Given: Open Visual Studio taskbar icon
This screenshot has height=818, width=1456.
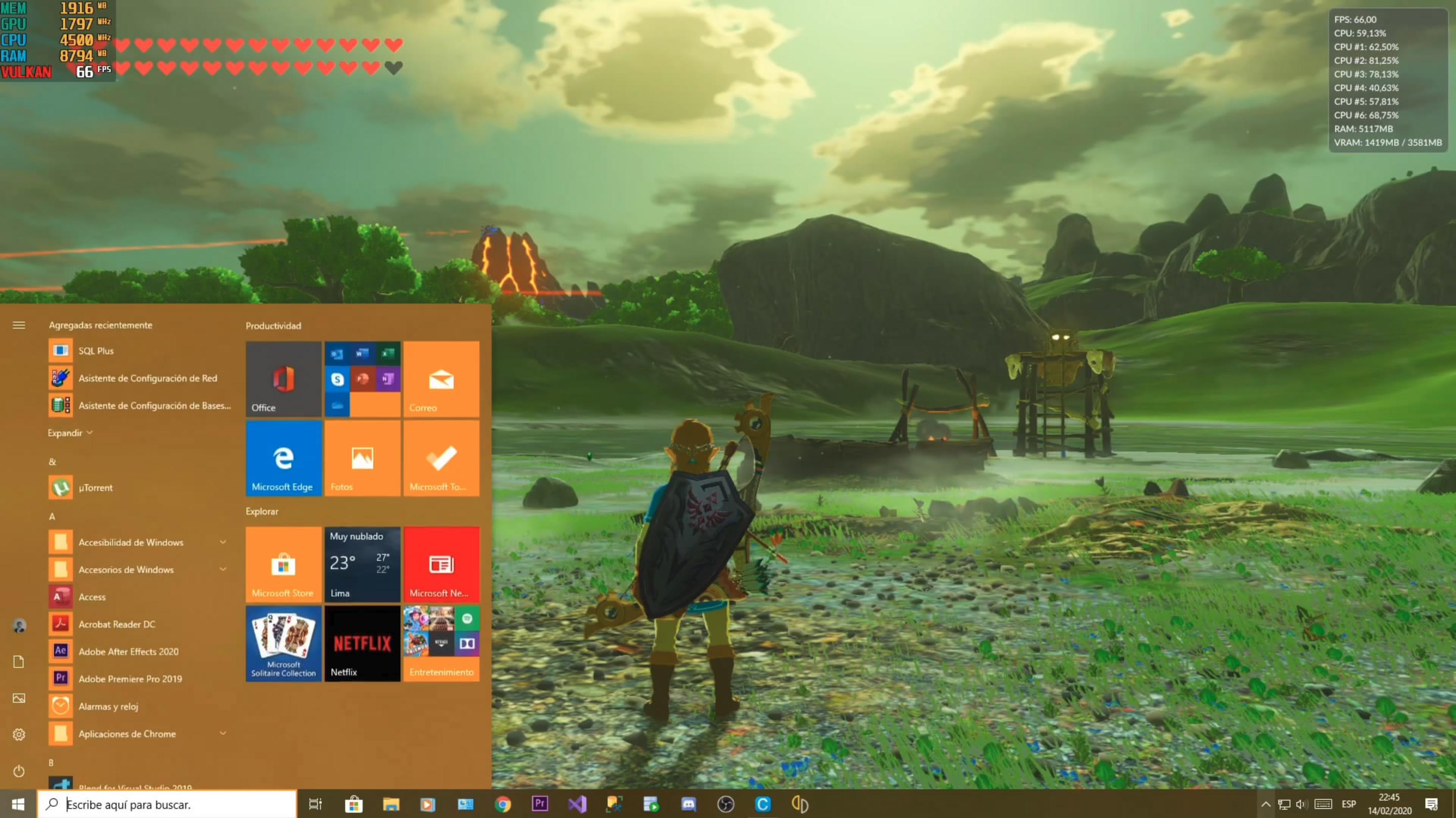Looking at the screenshot, I should (x=577, y=804).
